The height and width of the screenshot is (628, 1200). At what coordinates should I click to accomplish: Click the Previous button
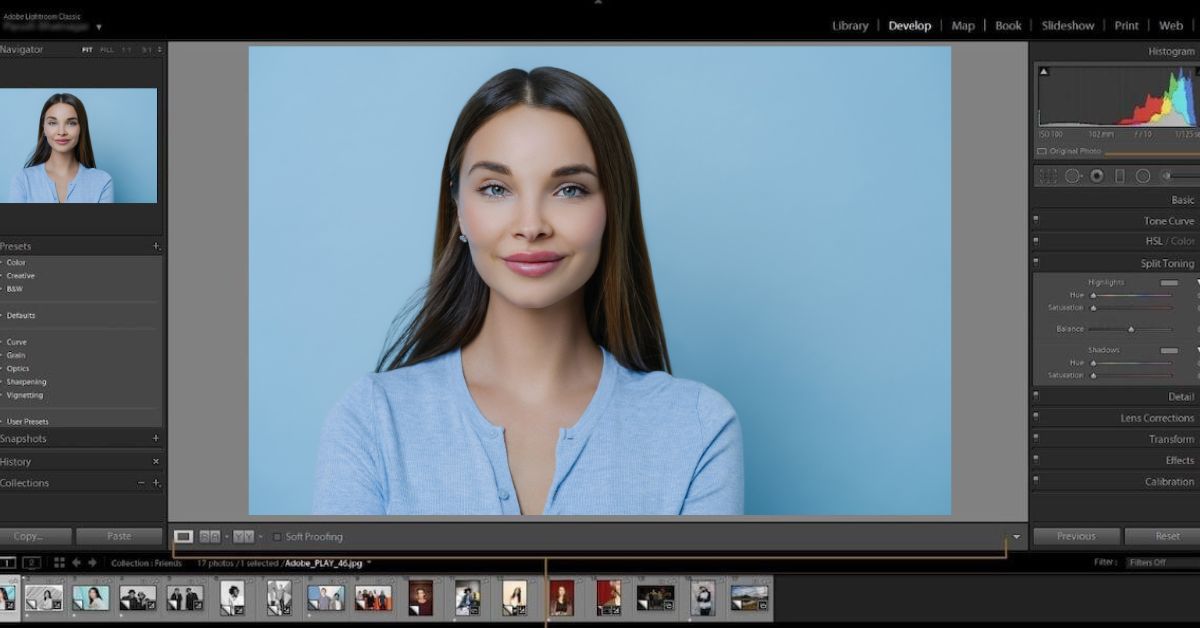pyautogui.click(x=1076, y=537)
